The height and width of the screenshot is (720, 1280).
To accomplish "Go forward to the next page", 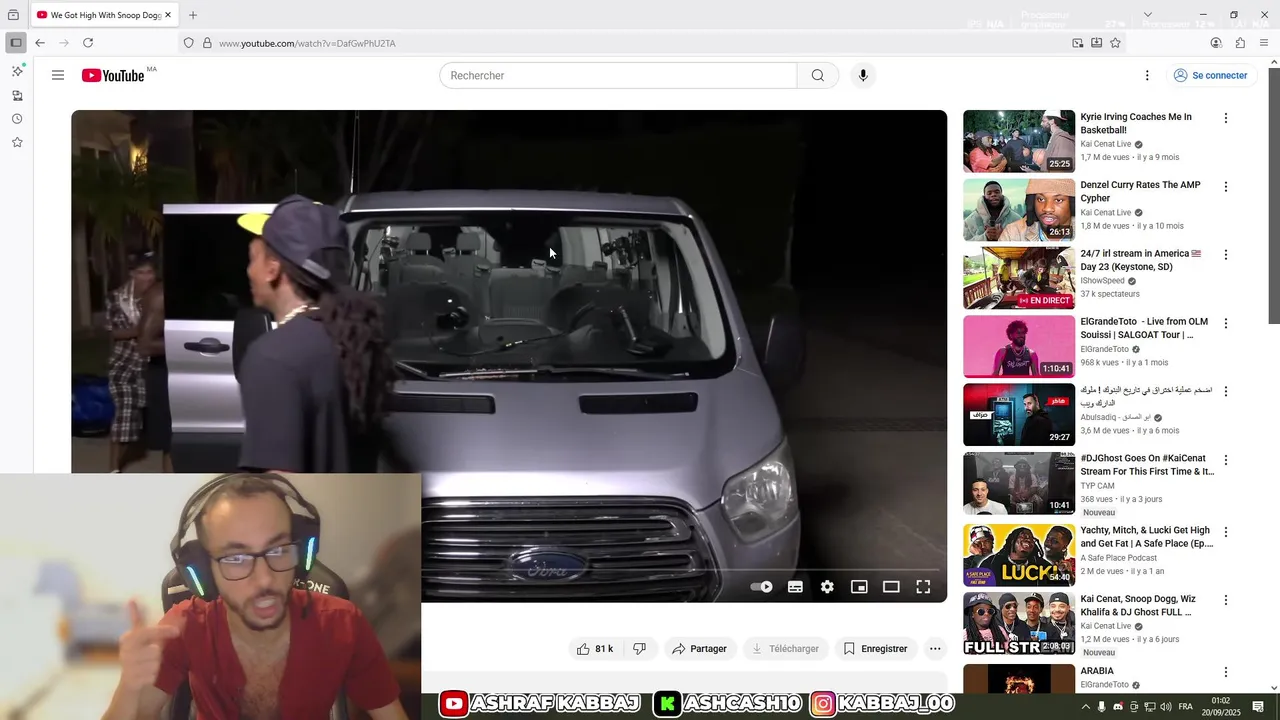I will pyautogui.click(x=64, y=43).
